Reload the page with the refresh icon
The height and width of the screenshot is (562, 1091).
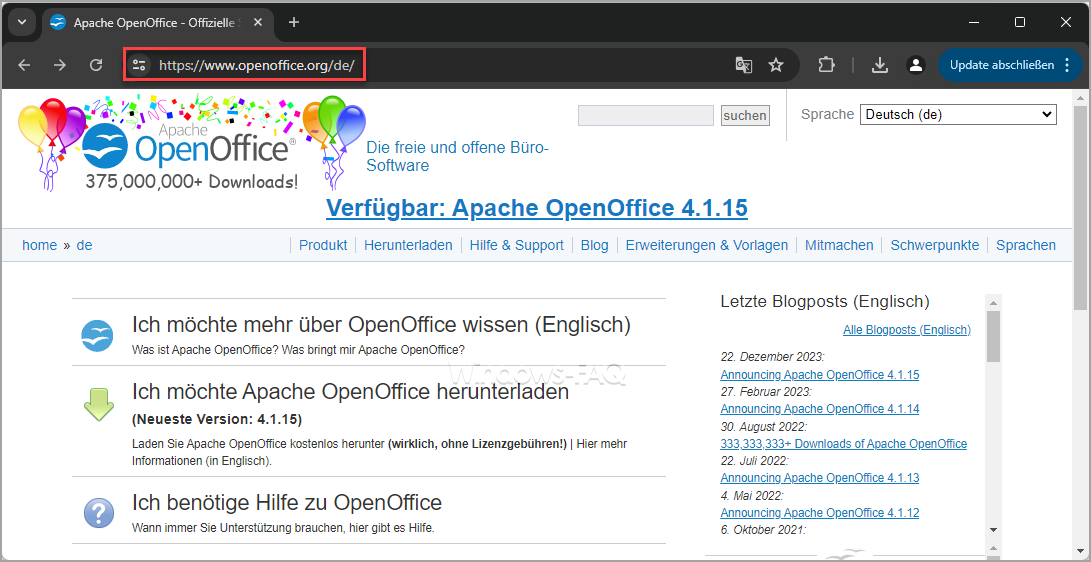tap(96, 65)
